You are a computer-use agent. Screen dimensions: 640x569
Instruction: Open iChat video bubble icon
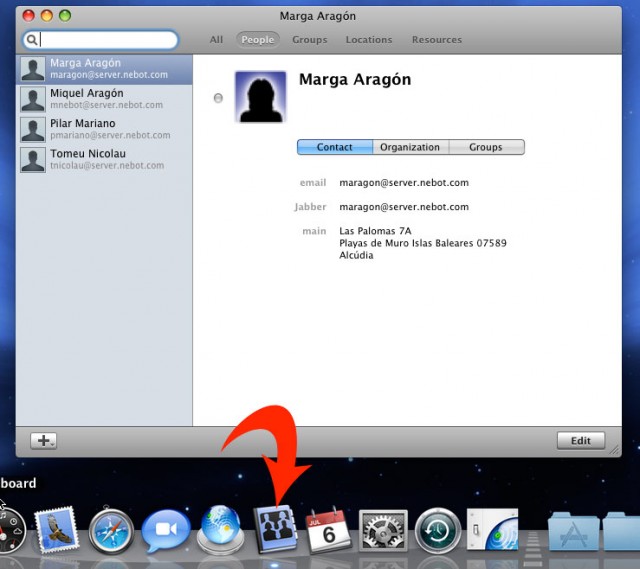[166, 531]
